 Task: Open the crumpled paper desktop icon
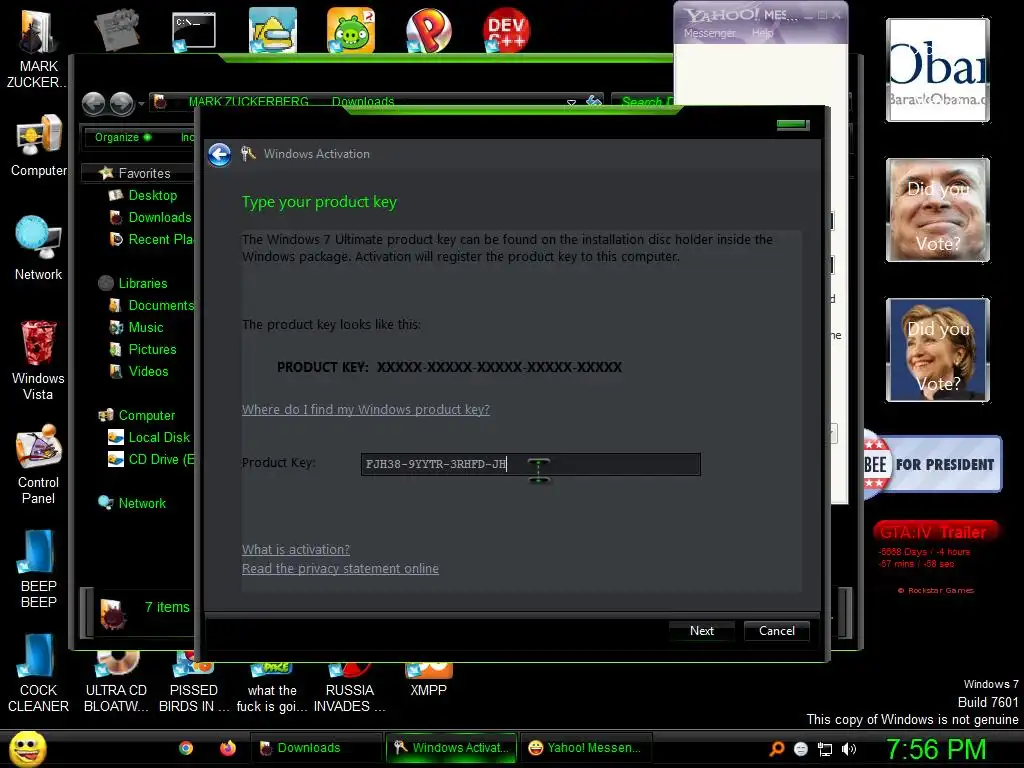click(116, 29)
